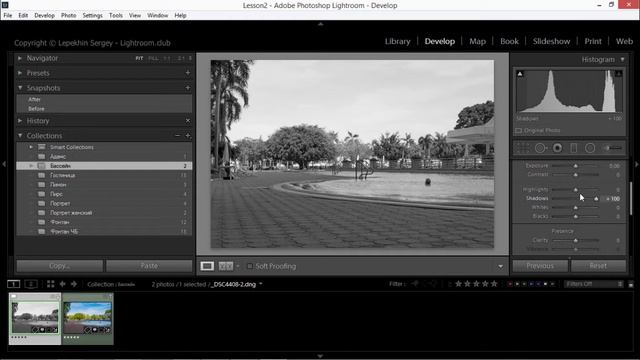Select the Radial Filter tool
The width and height of the screenshot is (640, 360).
(590, 148)
